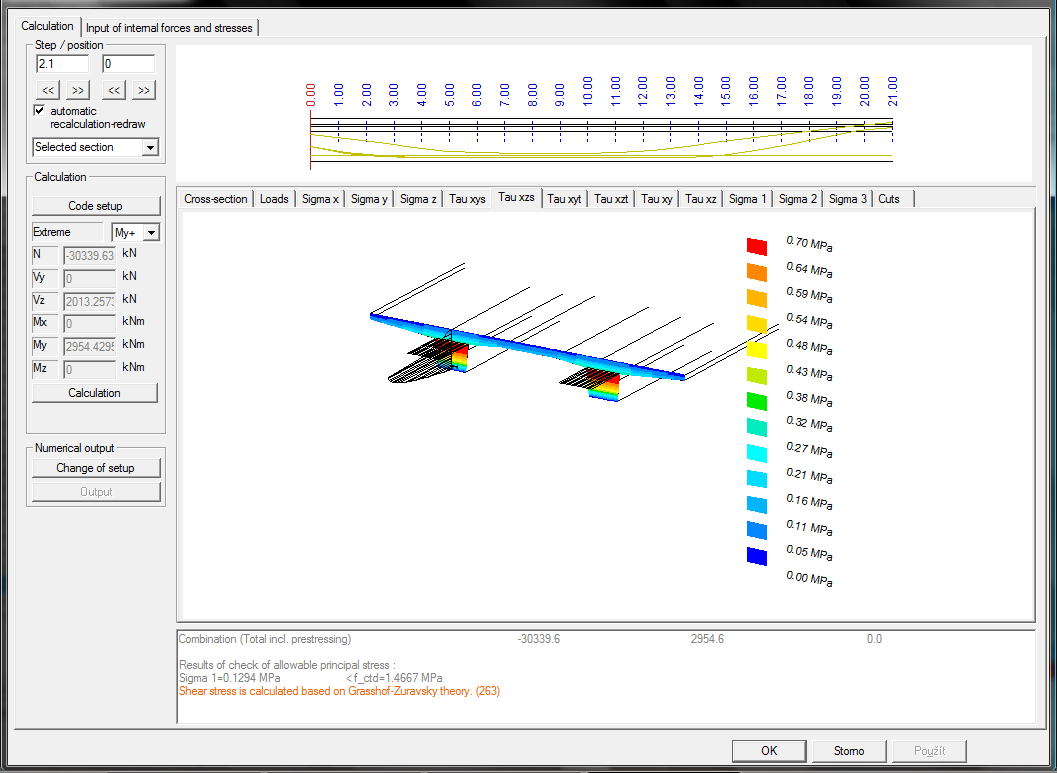The image size is (1057, 773).
Task: Select the Tau xys tab
Action: [467, 199]
